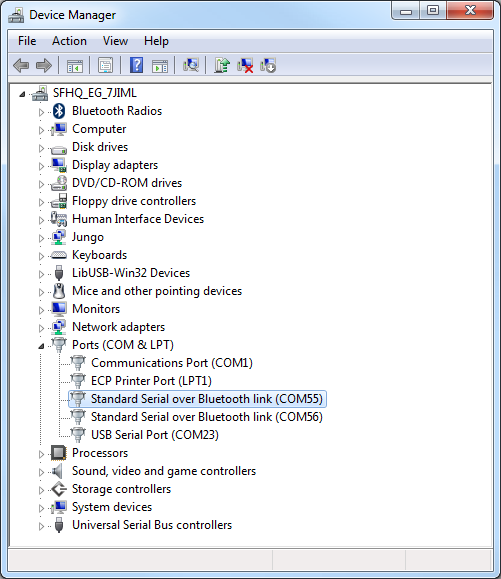Select the Computer category label
The width and height of the screenshot is (501, 579).
(99, 129)
